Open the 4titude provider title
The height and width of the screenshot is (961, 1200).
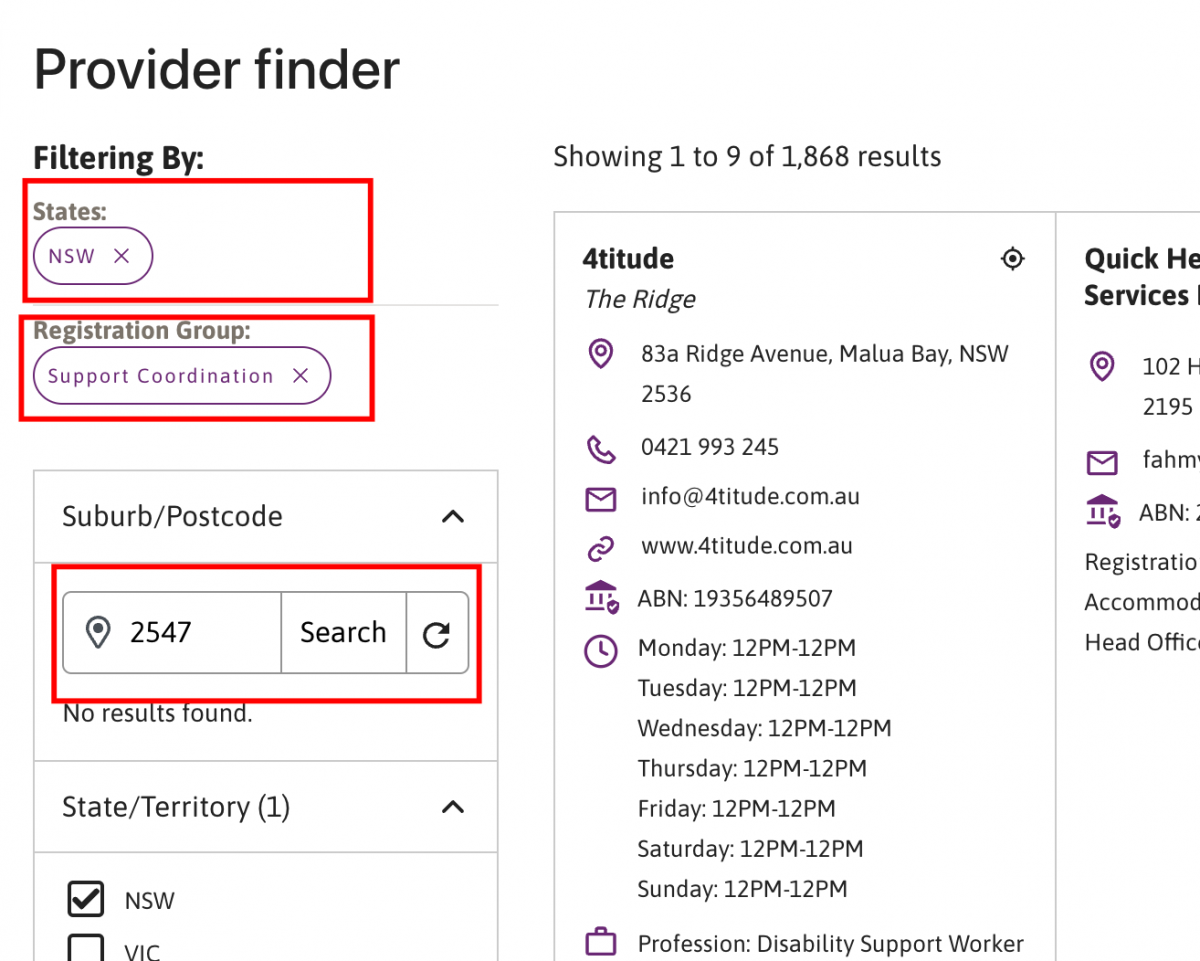[628, 259]
